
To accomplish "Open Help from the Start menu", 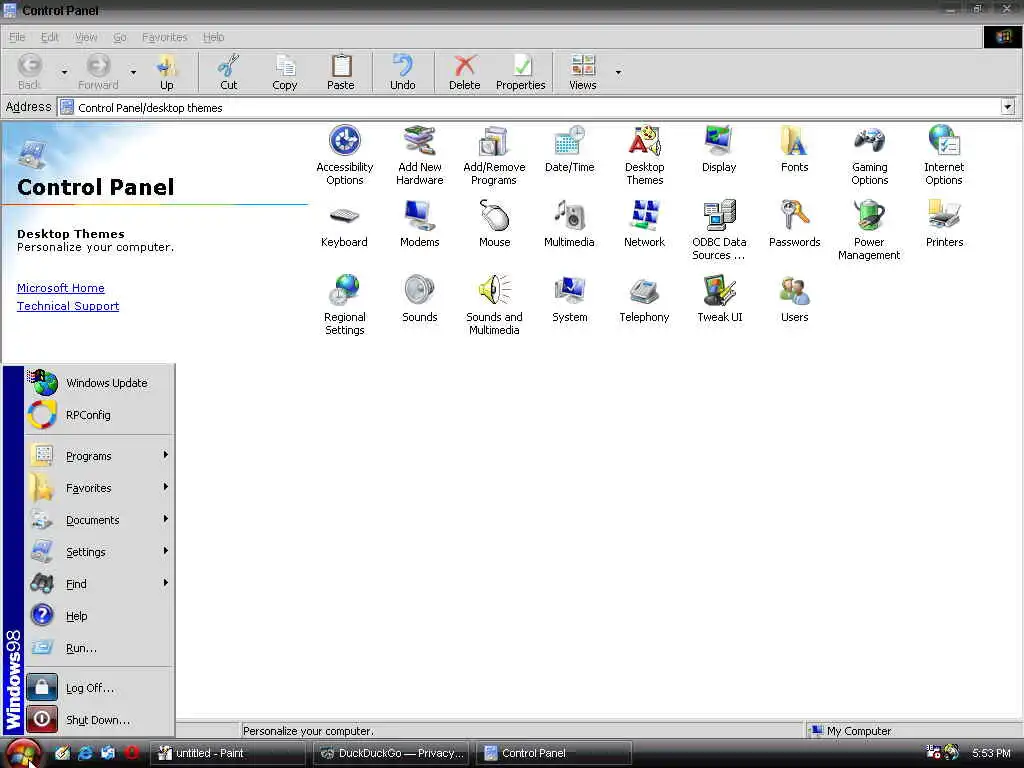I will [100, 615].
